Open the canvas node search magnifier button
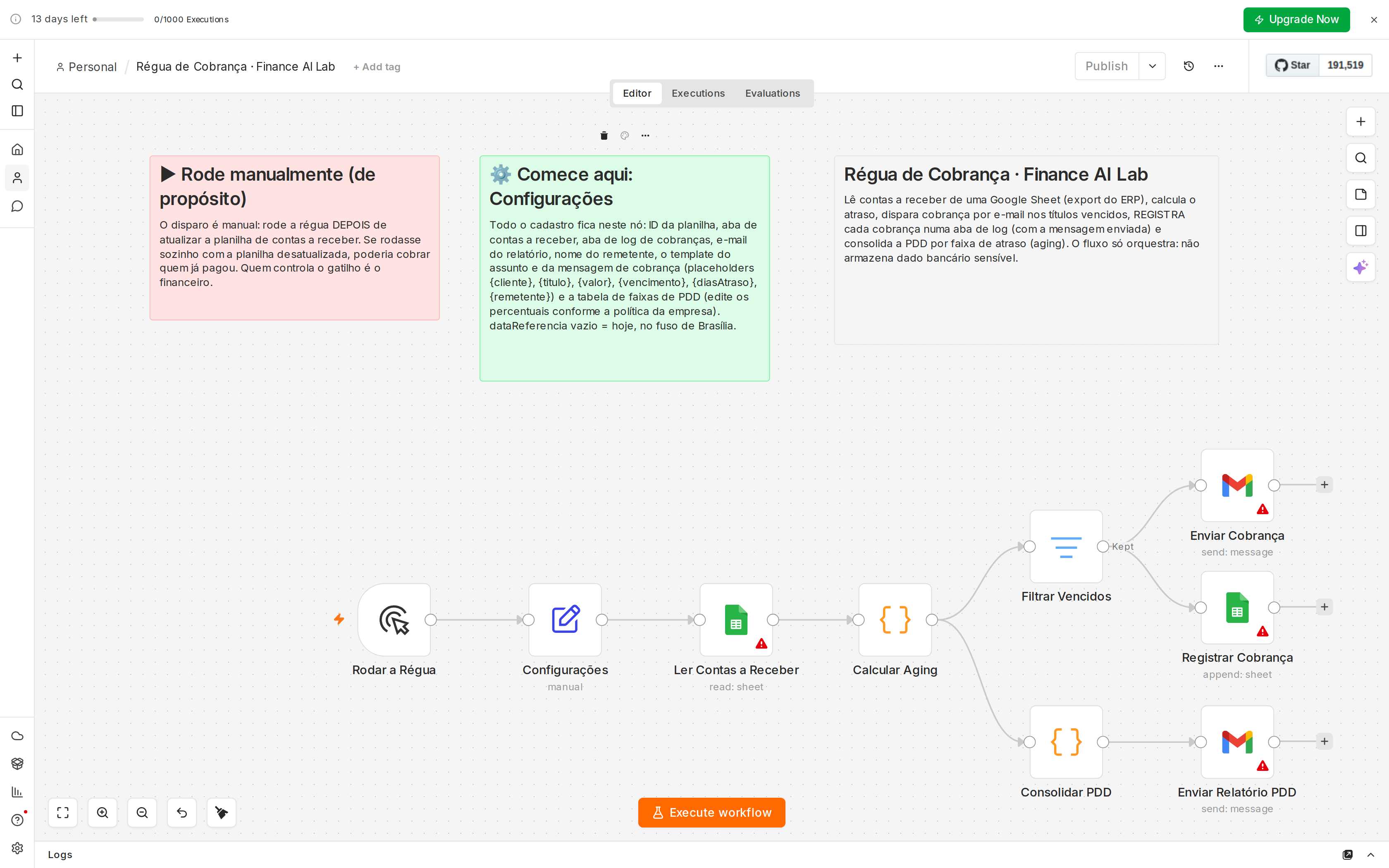 (1360, 158)
